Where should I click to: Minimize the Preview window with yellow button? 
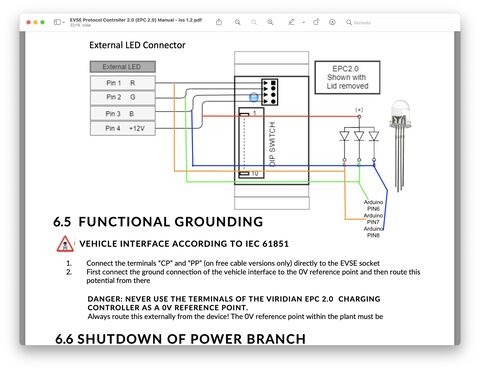(x=36, y=22)
